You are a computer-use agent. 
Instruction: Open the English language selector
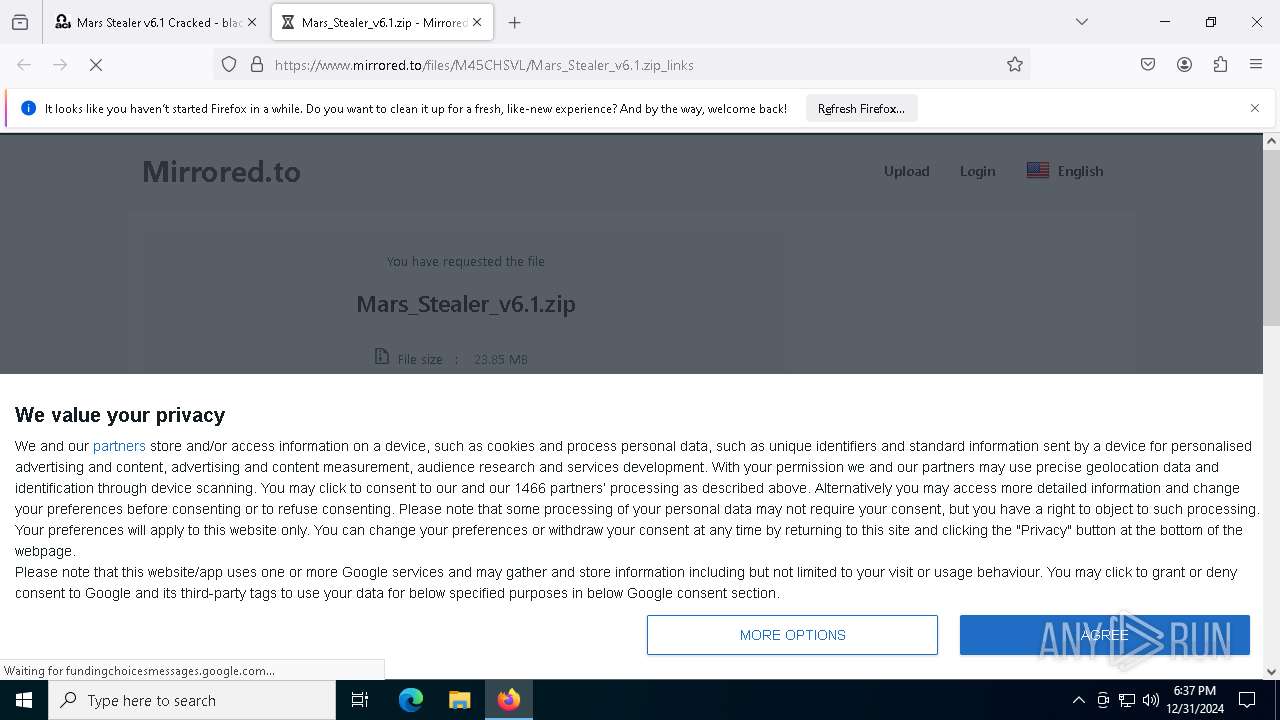pyautogui.click(x=1065, y=171)
